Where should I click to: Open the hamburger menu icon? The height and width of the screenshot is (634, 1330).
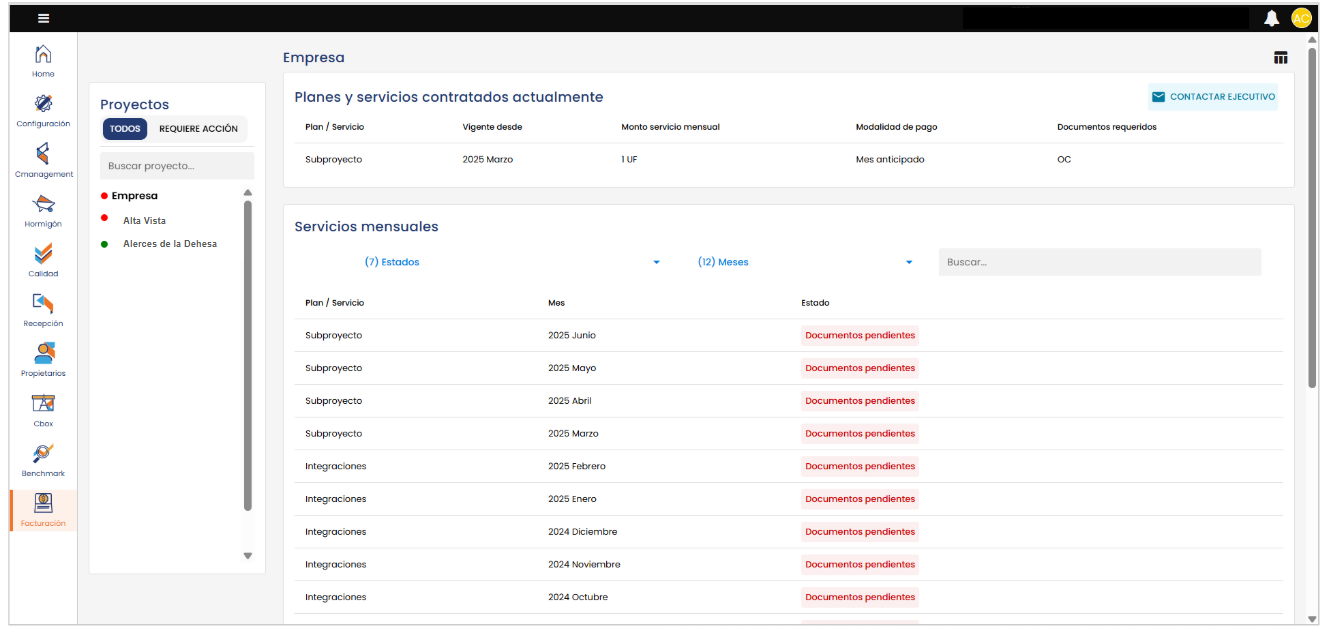coord(43,18)
